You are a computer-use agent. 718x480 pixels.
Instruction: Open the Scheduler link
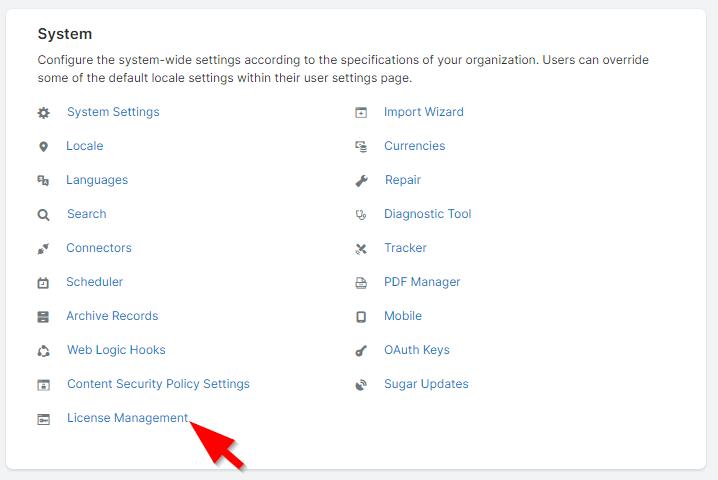[x=94, y=282]
